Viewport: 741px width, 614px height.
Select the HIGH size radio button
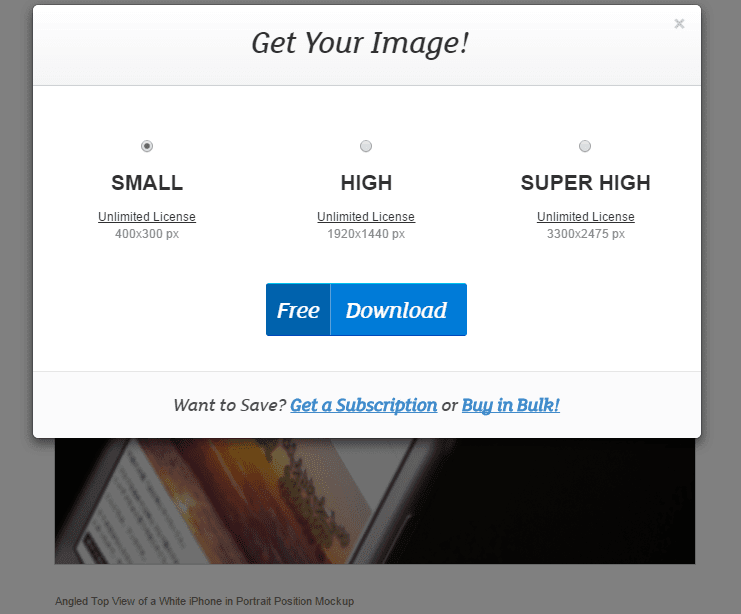click(366, 146)
